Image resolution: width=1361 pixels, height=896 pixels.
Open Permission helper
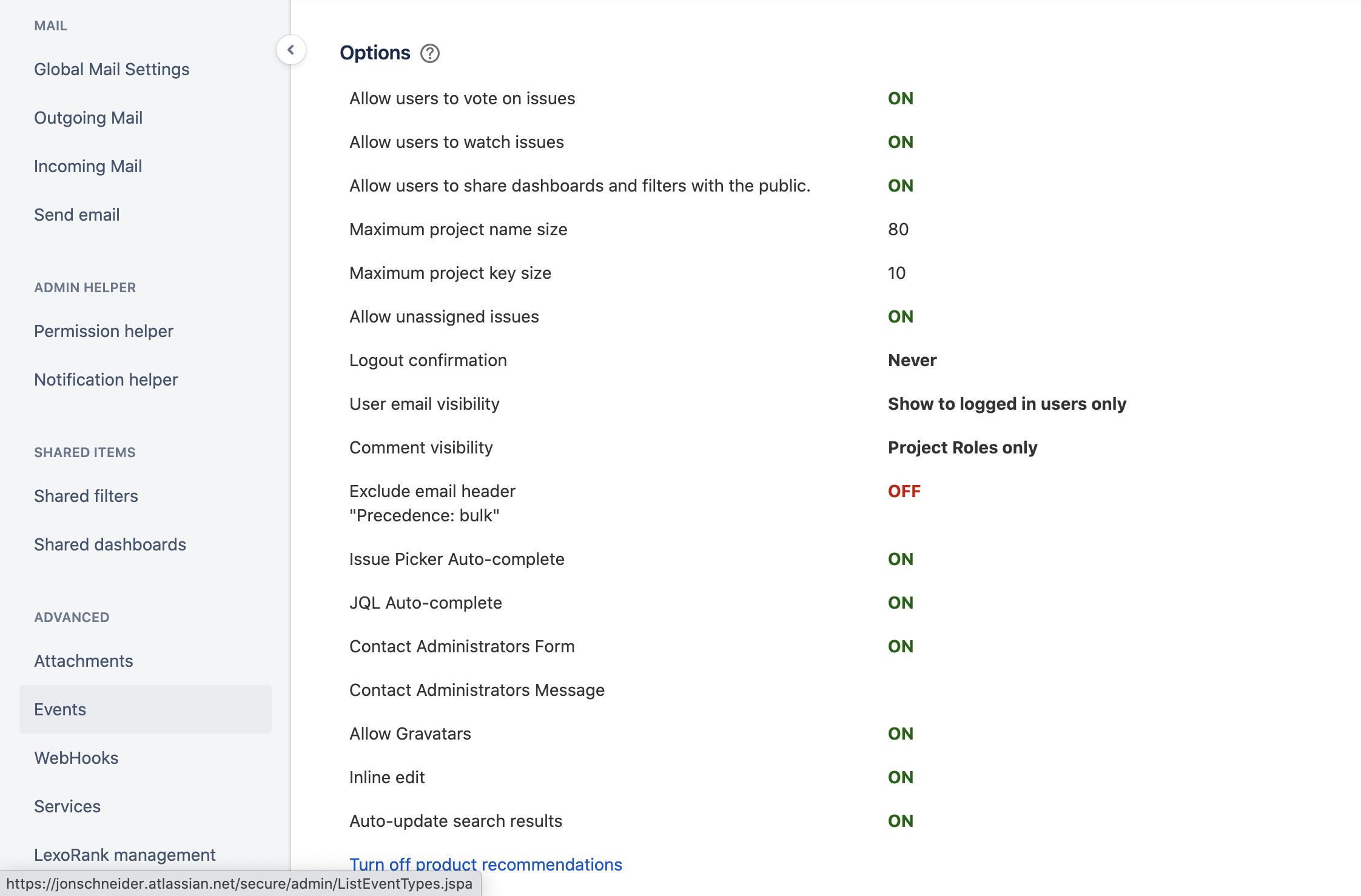[x=104, y=331]
